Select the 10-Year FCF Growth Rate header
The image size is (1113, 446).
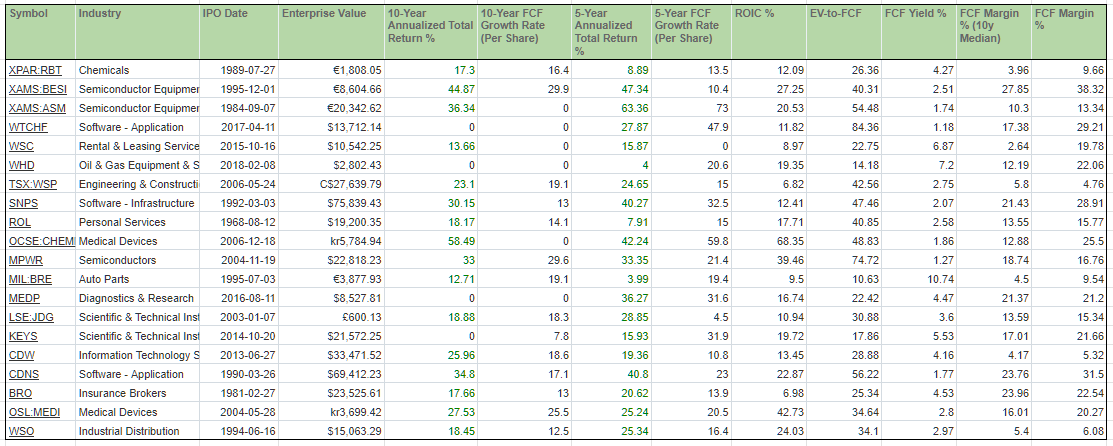pos(525,33)
